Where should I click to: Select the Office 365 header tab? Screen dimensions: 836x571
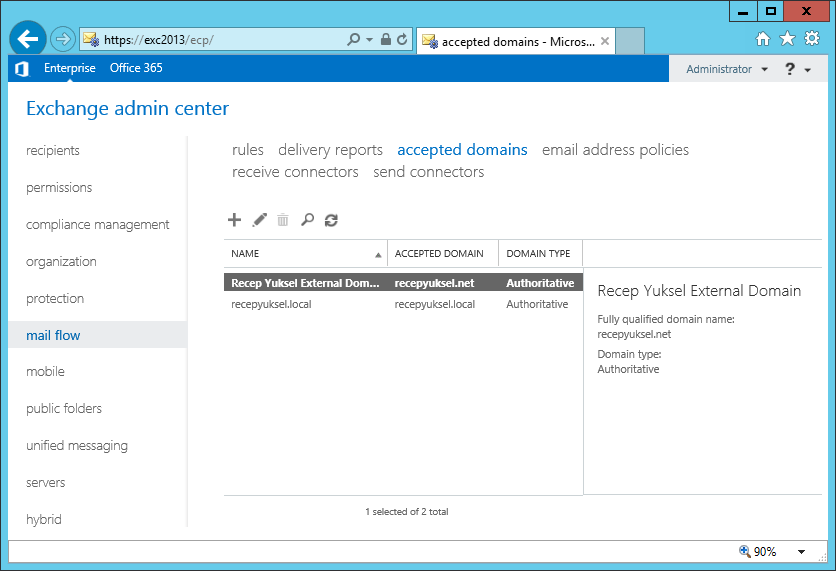click(x=136, y=68)
